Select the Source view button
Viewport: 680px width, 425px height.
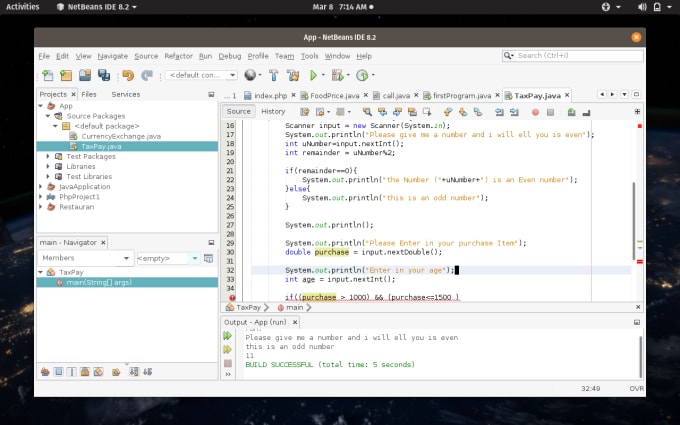[239, 111]
